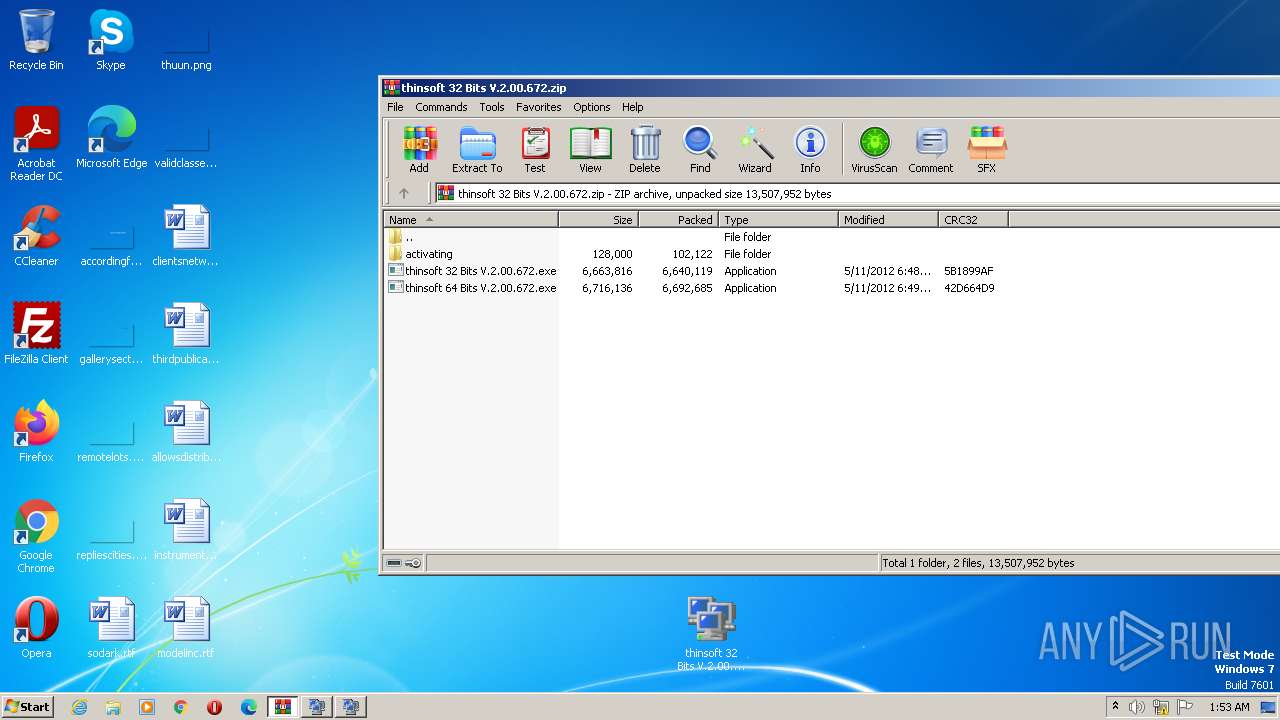Open the Help menu

coord(632,107)
